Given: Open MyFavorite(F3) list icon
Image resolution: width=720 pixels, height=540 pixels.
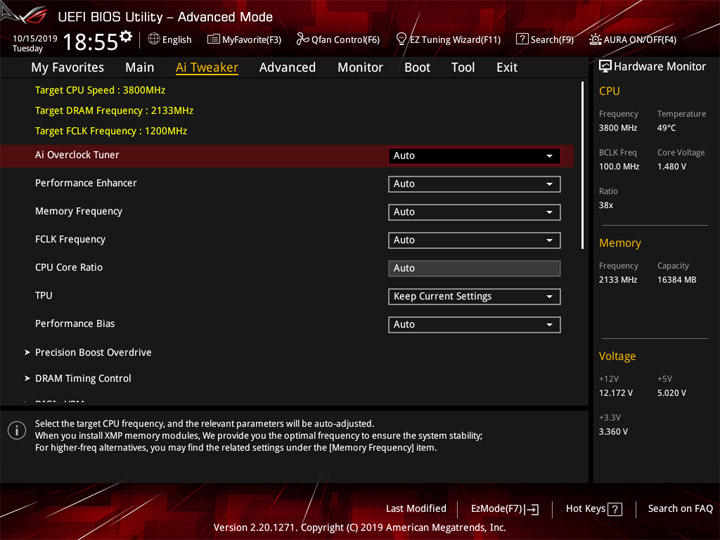Looking at the screenshot, I should pos(213,39).
